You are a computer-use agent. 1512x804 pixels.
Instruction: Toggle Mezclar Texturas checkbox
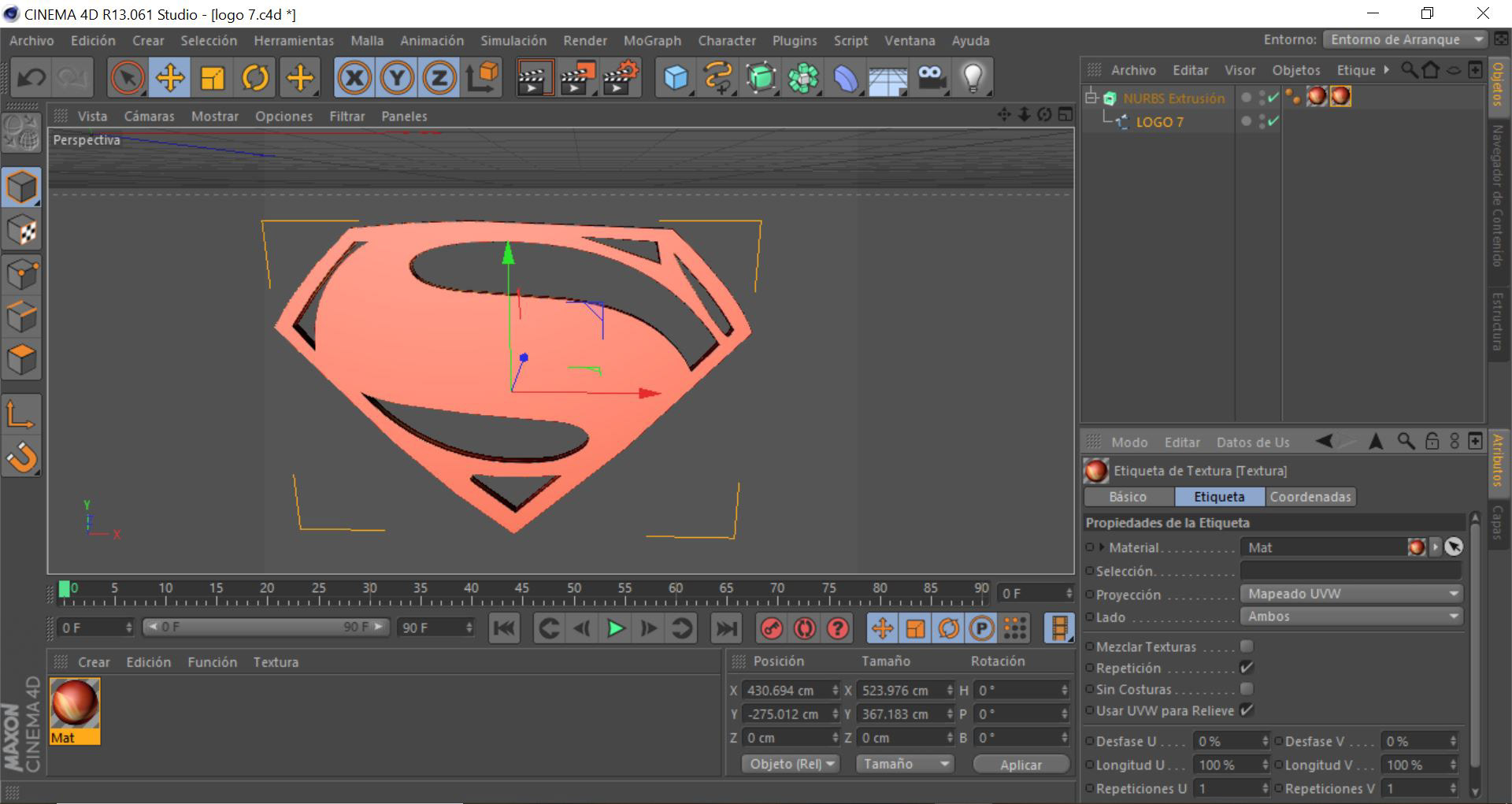1246,647
